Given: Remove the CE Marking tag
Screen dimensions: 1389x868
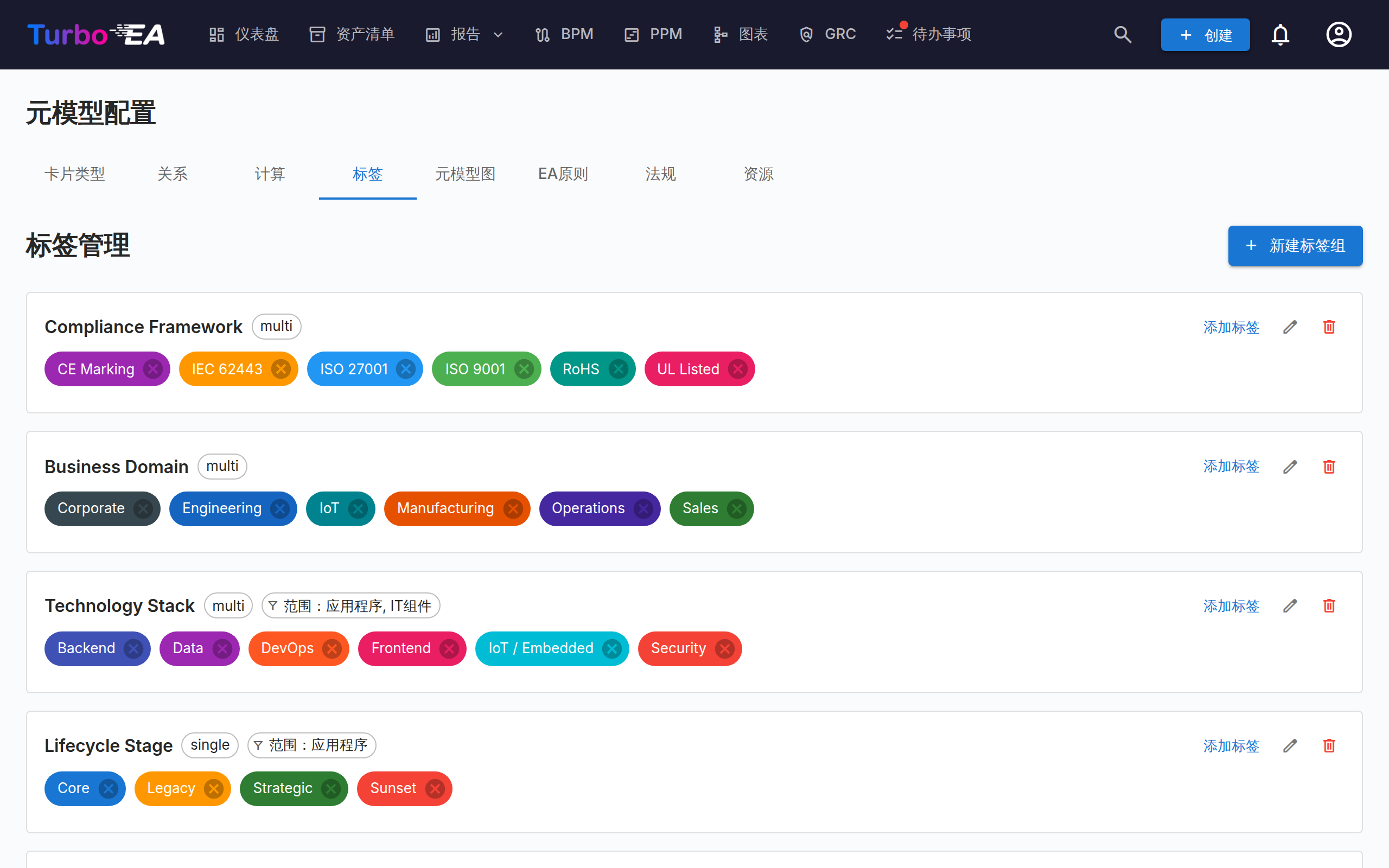Looking at the screenshot, I should (x=152, y=369).
